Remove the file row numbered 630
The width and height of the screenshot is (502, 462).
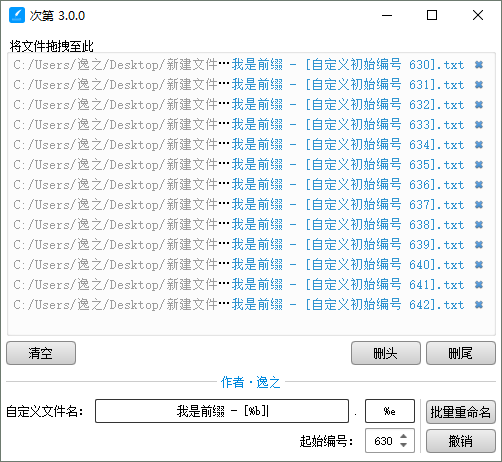coord(479,65)
